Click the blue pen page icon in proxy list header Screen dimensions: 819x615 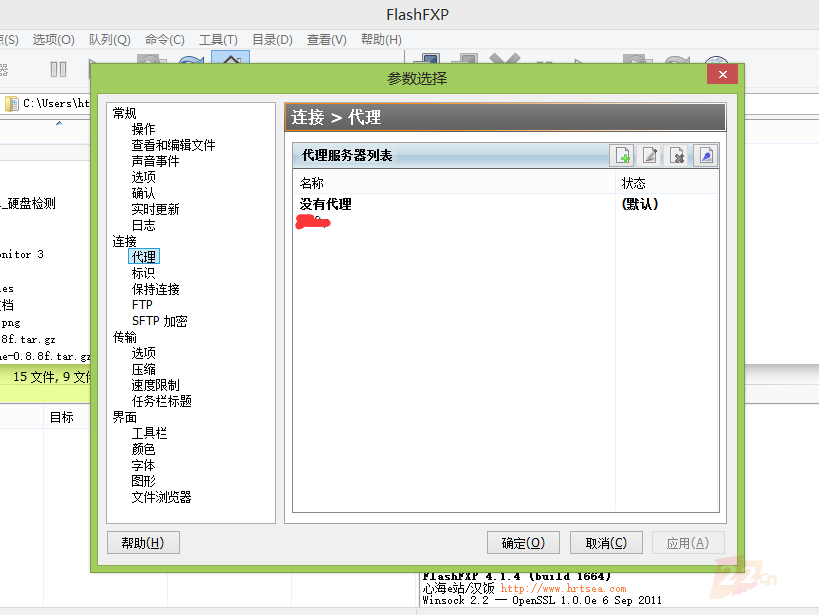tap(706, 155)
